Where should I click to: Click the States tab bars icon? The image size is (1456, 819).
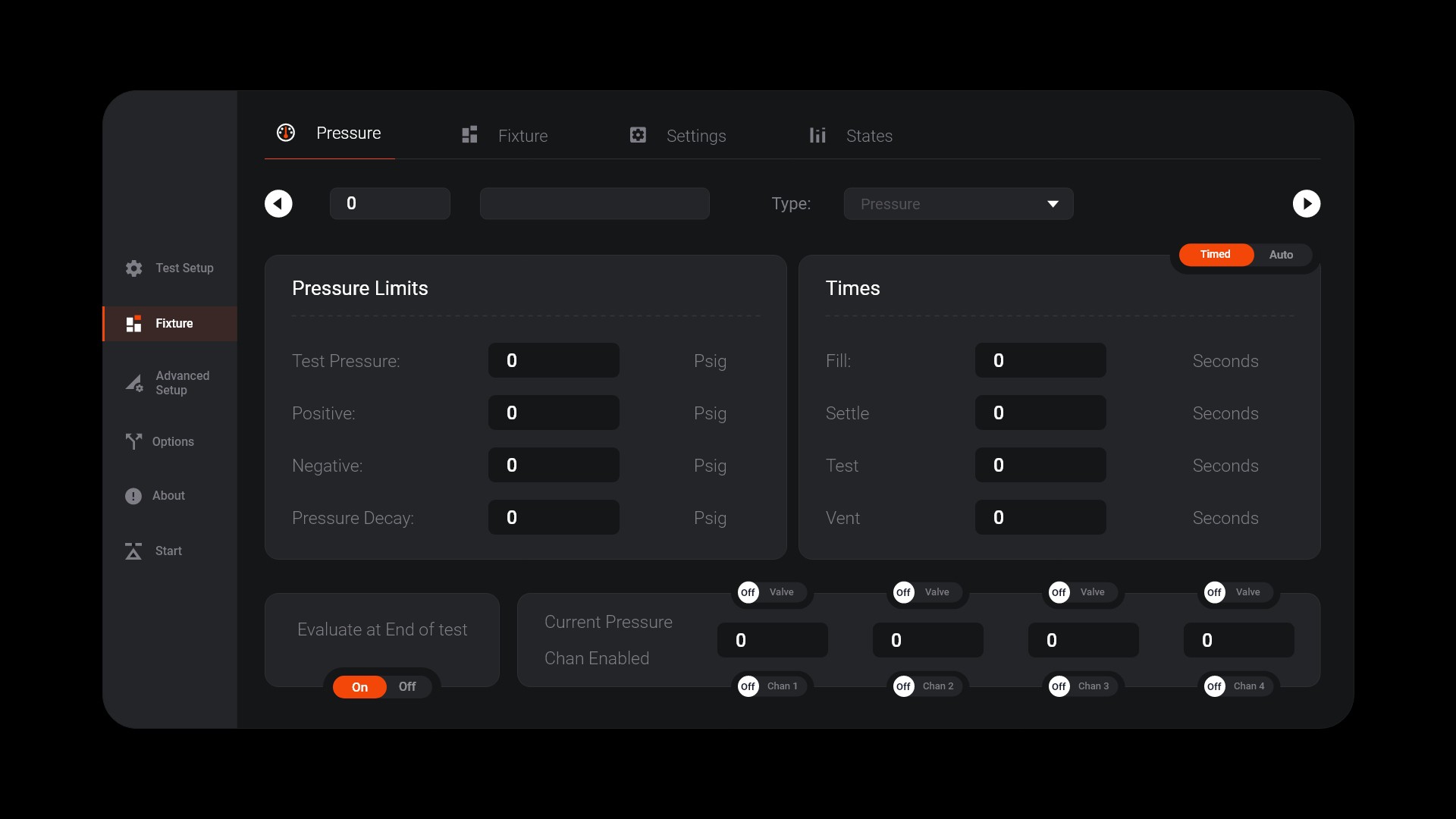(817, 135)
